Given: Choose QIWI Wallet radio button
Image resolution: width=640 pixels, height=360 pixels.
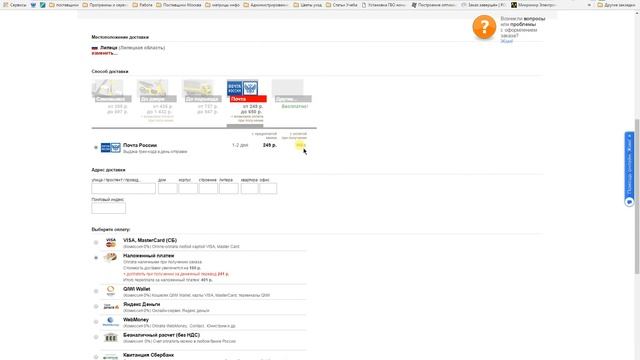Looking at the screenshot, I should (x=96, y=291).
